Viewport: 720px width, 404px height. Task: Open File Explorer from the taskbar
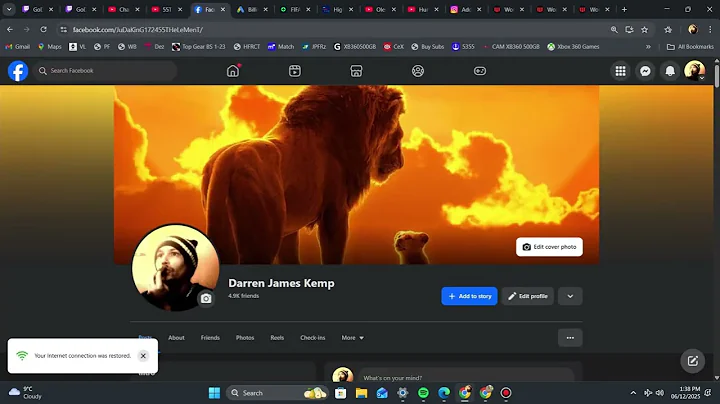click(x=361, y=393)
